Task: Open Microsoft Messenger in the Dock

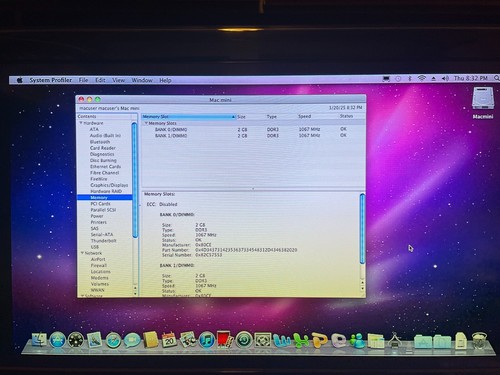Action: click(357, 341)
